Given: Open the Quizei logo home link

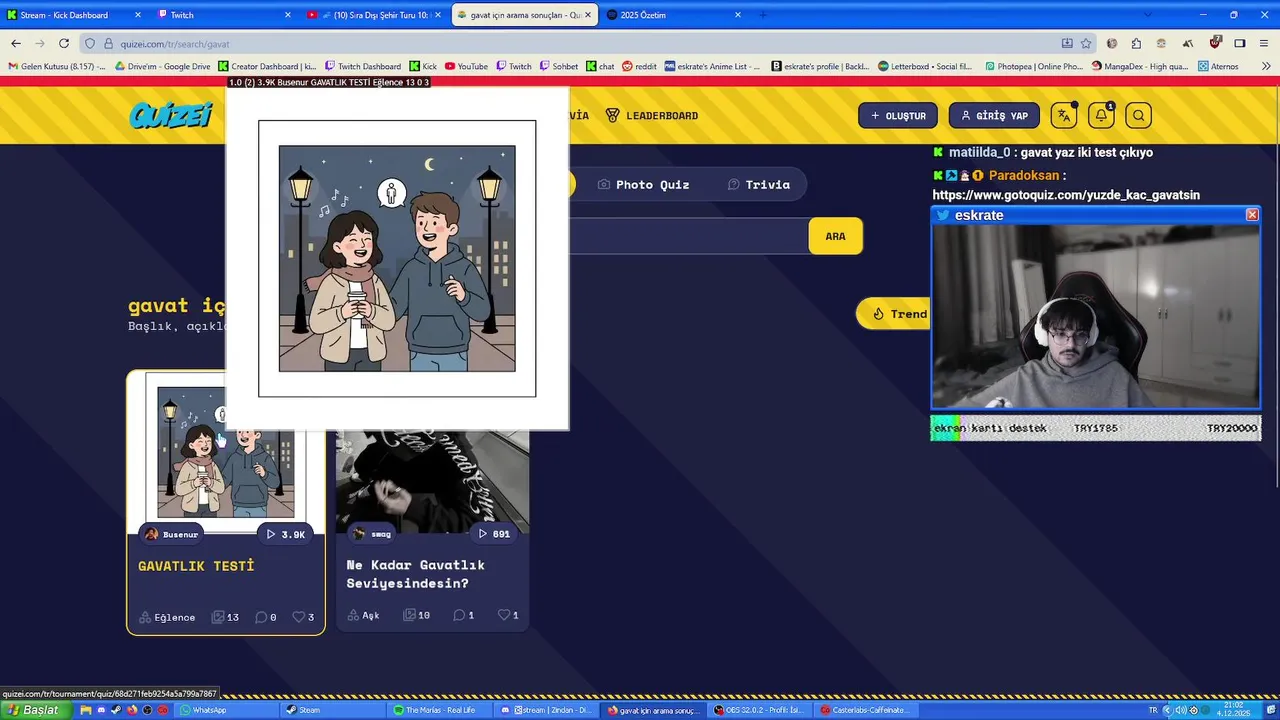Looking at the screenshot, I should click(x=171, y=116).
